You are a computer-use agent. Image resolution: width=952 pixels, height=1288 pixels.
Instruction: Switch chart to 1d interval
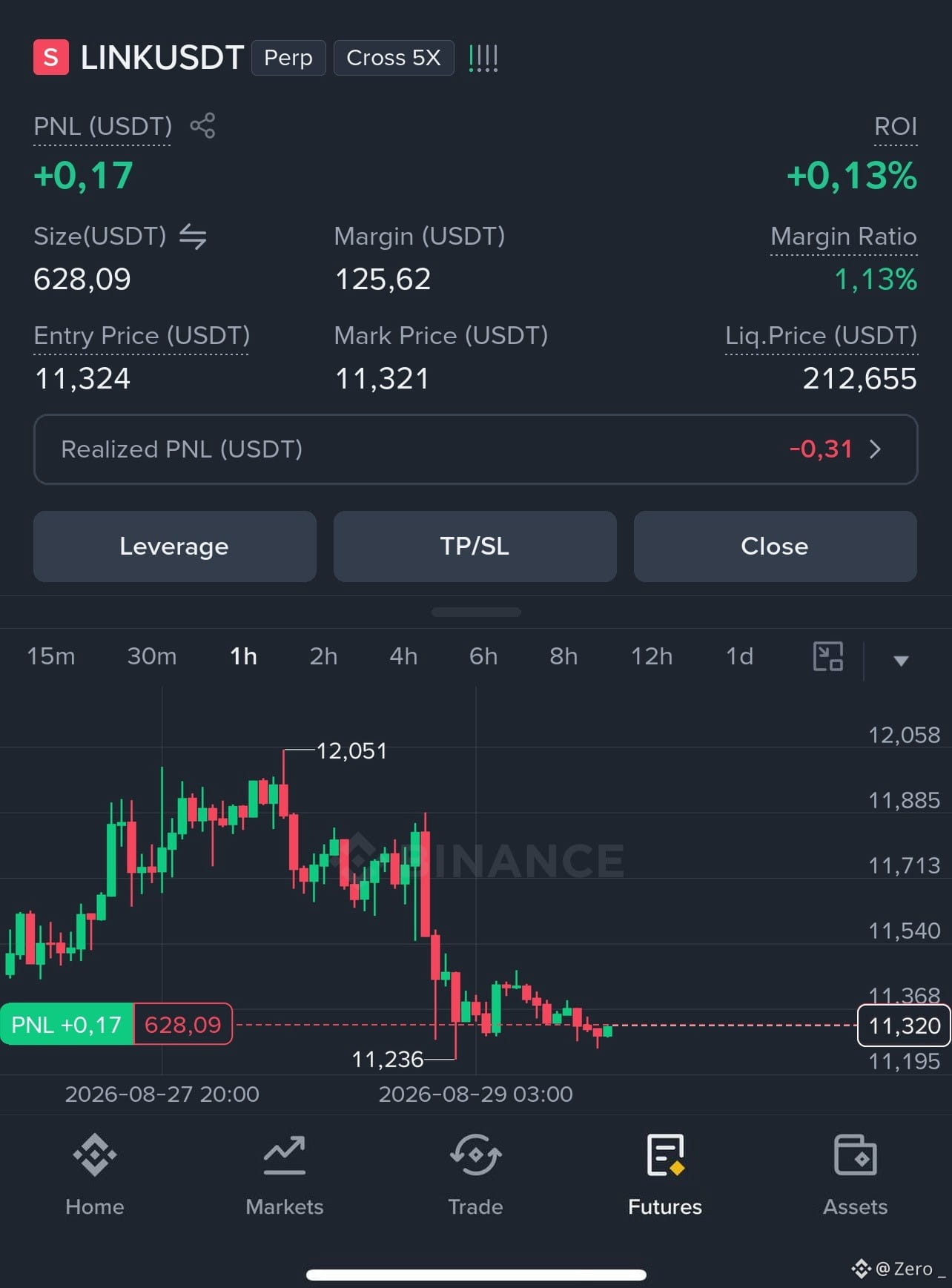pyautogui.click(x=739, y=656)
